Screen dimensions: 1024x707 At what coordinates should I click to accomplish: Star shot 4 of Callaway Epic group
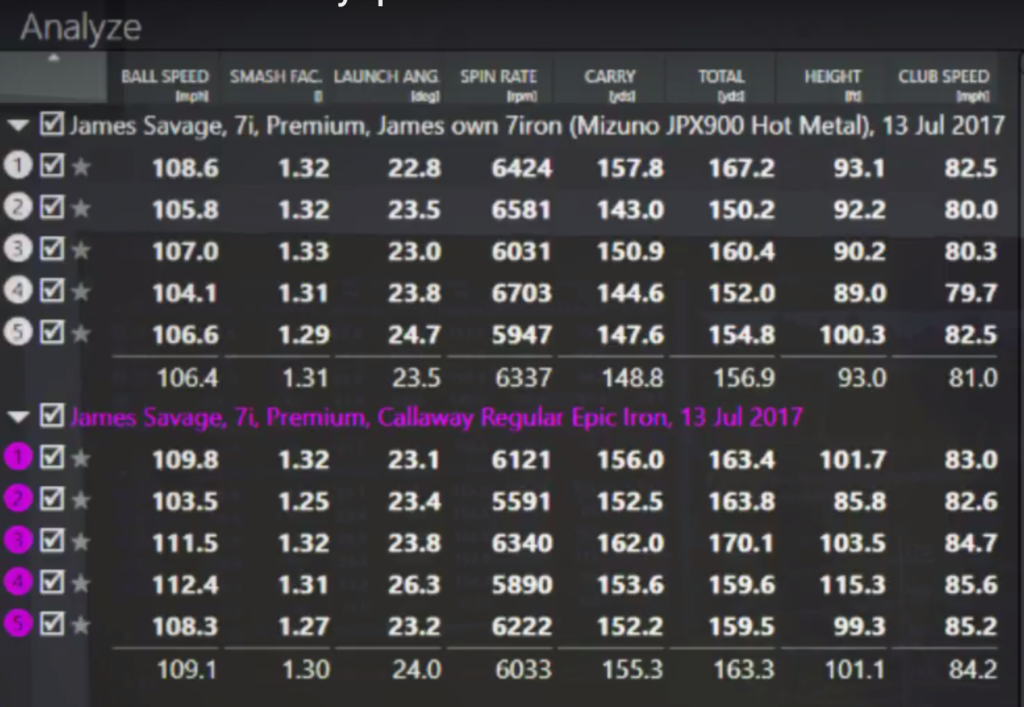pos(81,583)
